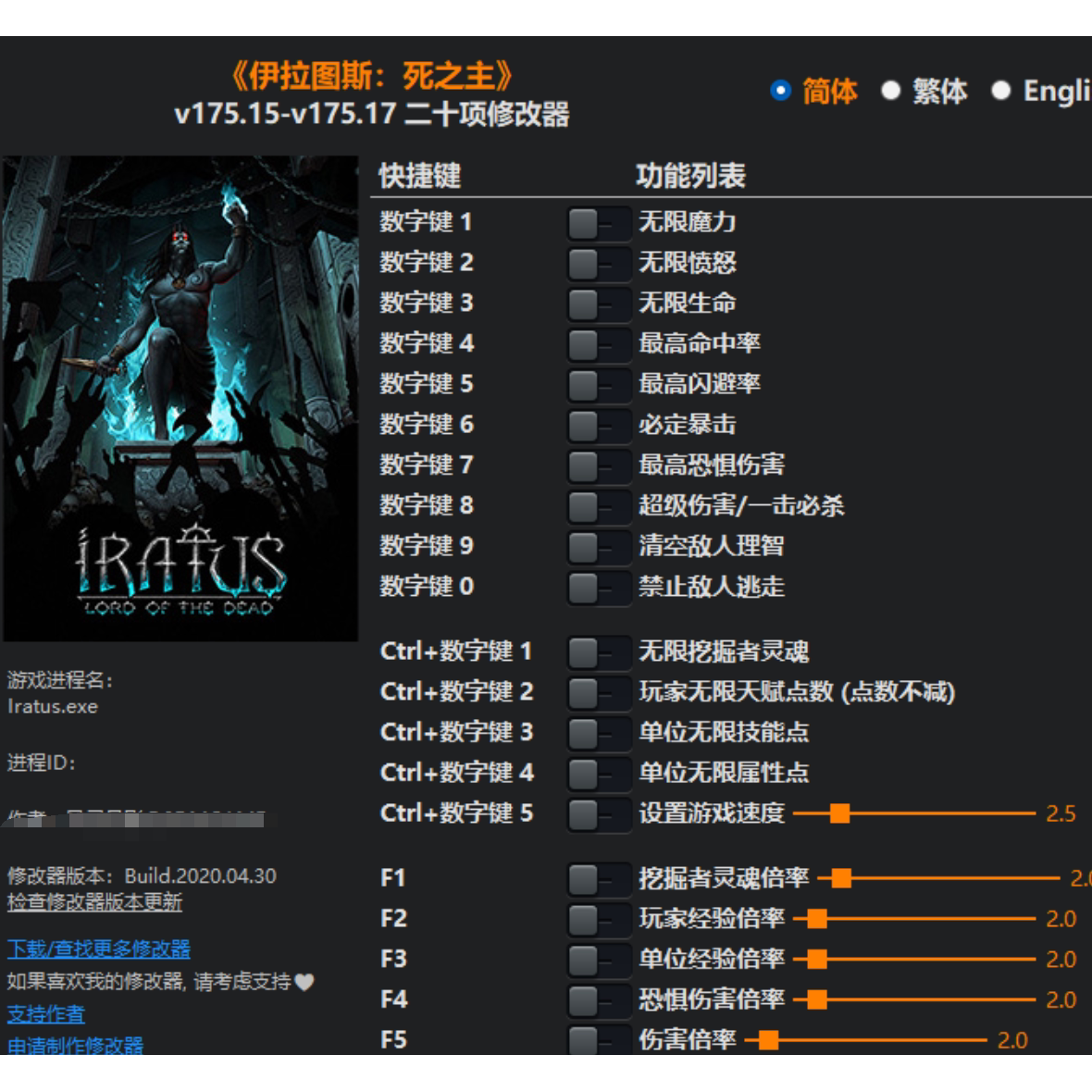The width and height of the screenshot is (1092, 1092).
Task: Toggle 无限挖掘者灵魂 switch
Action: (x=599, y=652)
